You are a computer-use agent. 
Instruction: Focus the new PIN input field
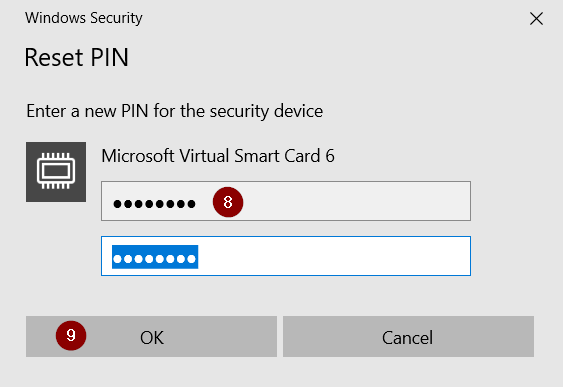[286, 201]
